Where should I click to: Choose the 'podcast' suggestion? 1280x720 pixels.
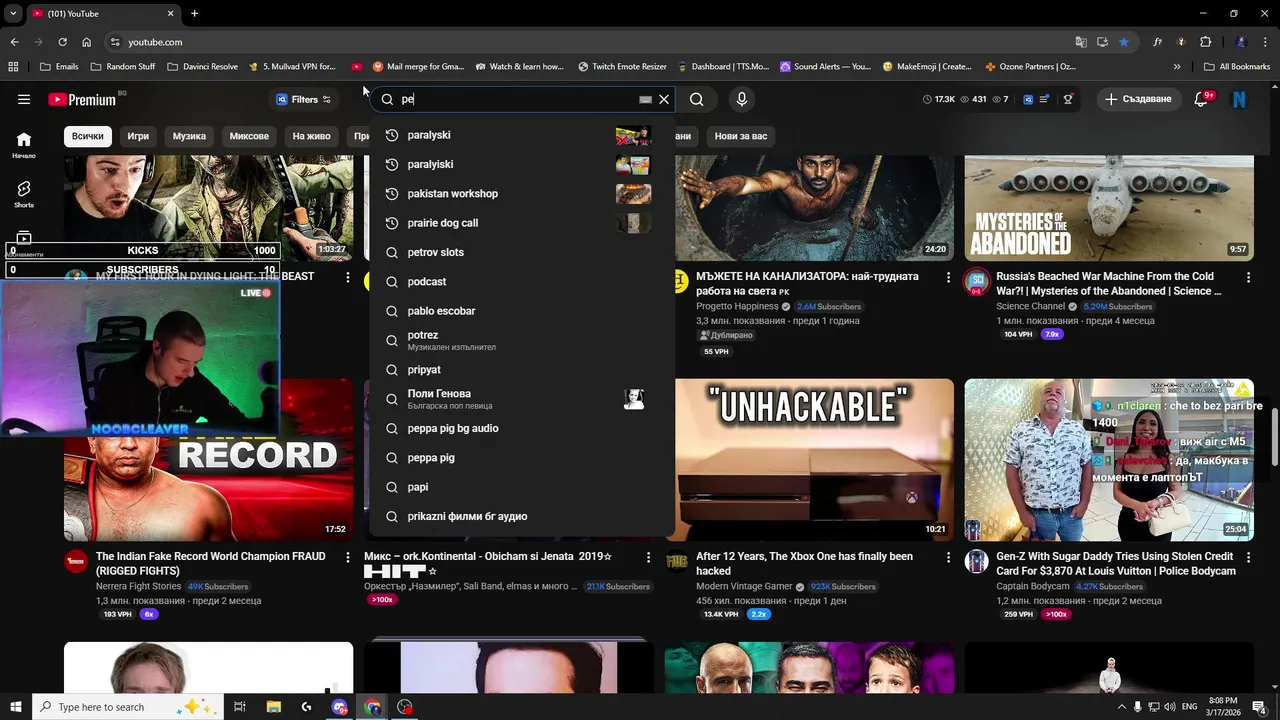[x=523, y=282]
